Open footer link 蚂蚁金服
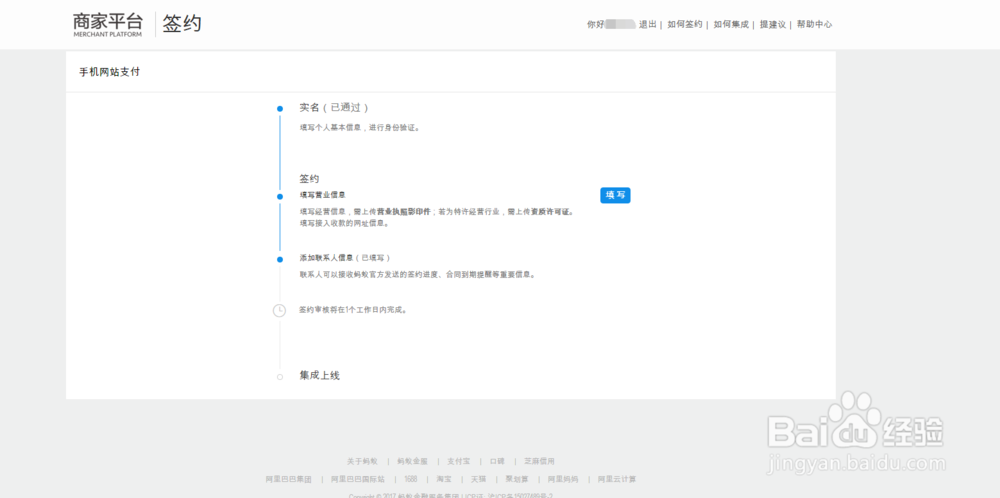 [x=412, y=461]
